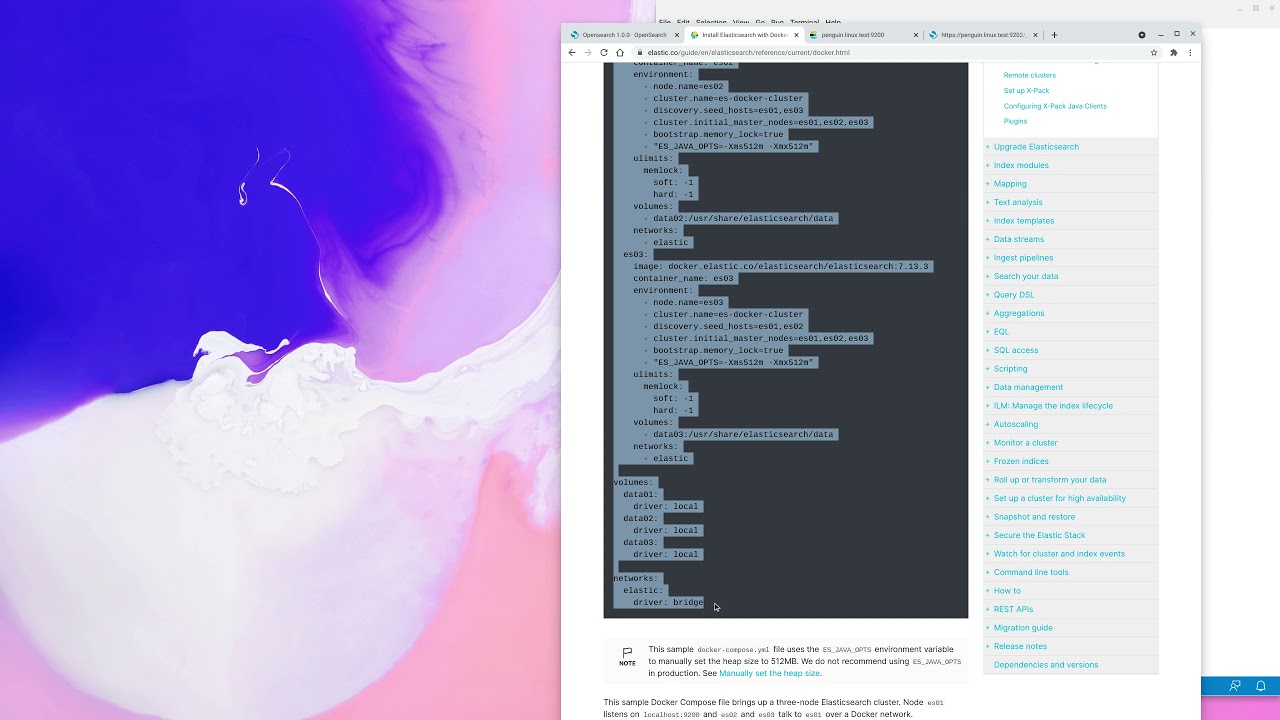The height and width of the screenshot is (720, 1280).
Task: Open the Frozen indices link
Action: click(x=1021, y=461)
